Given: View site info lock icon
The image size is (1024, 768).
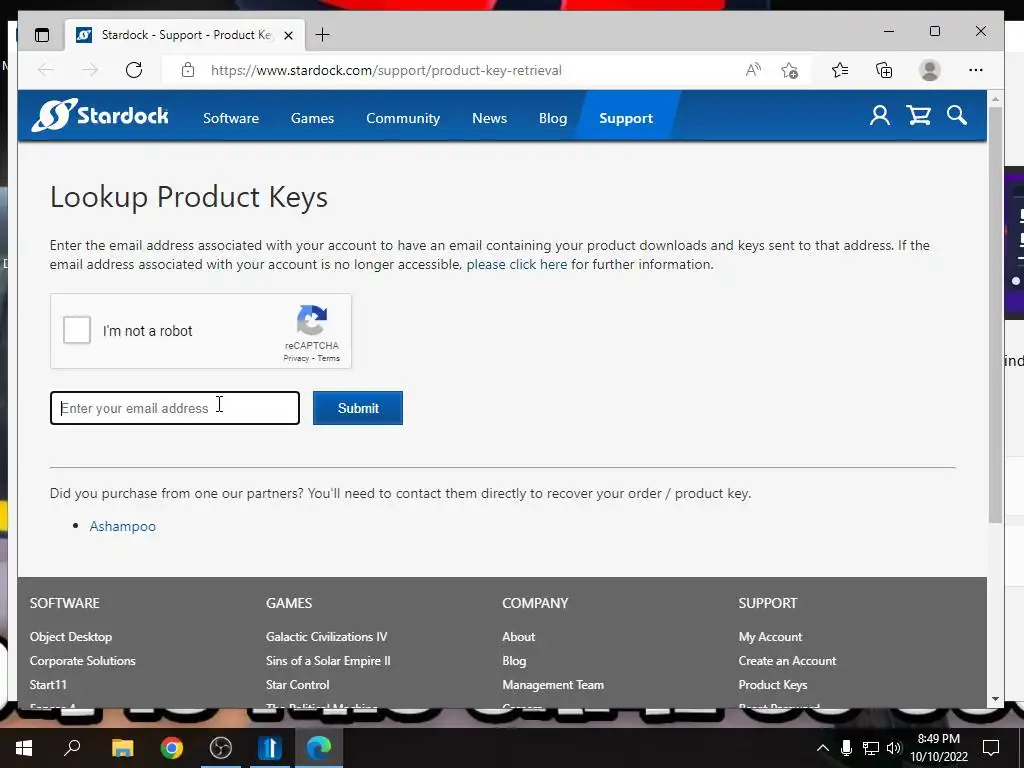Looking at the screenshot, I should point(188,70).
